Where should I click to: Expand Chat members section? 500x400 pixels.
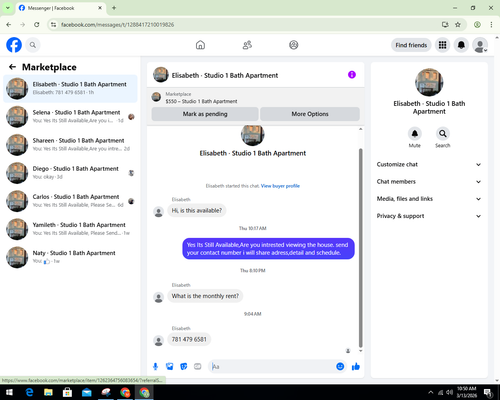pos(429,182)
